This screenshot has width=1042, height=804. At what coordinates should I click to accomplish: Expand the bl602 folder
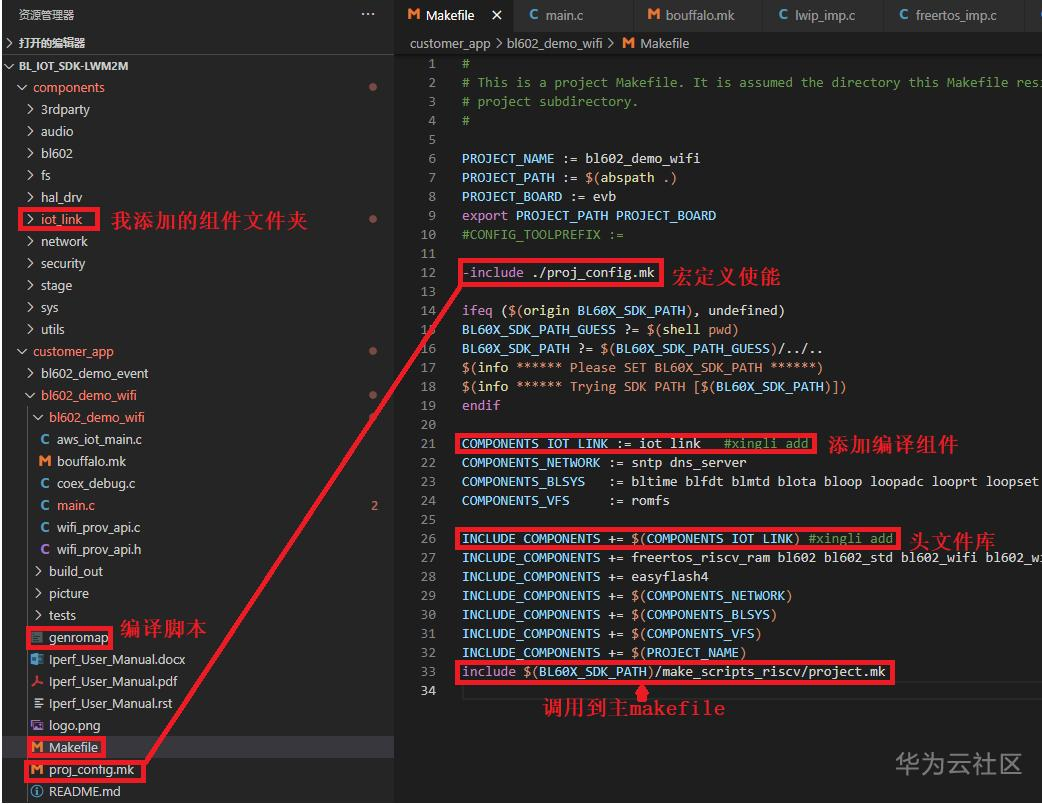[56, 153]
